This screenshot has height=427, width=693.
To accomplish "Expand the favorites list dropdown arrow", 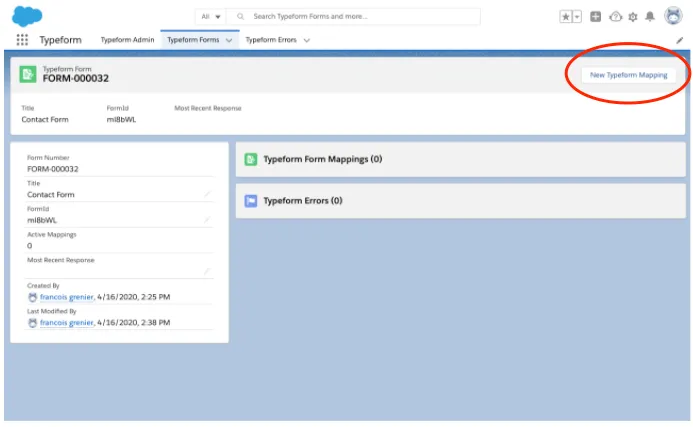I will pos(577,17).
